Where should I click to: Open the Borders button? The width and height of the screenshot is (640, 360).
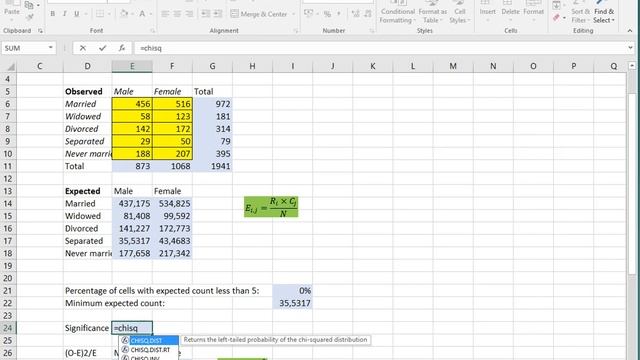(x=100, y=14)
